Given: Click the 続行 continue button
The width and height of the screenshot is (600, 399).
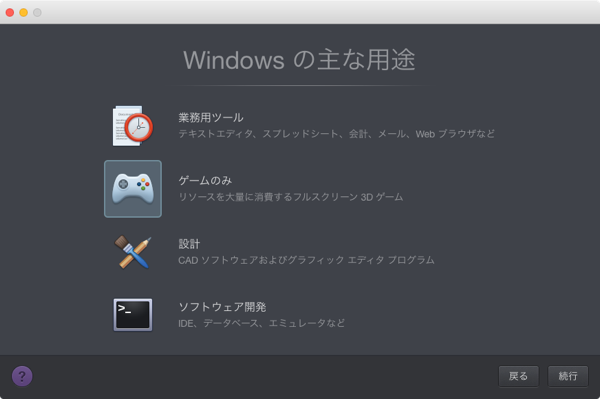Looking at the screenshot, I should [568, 376].
